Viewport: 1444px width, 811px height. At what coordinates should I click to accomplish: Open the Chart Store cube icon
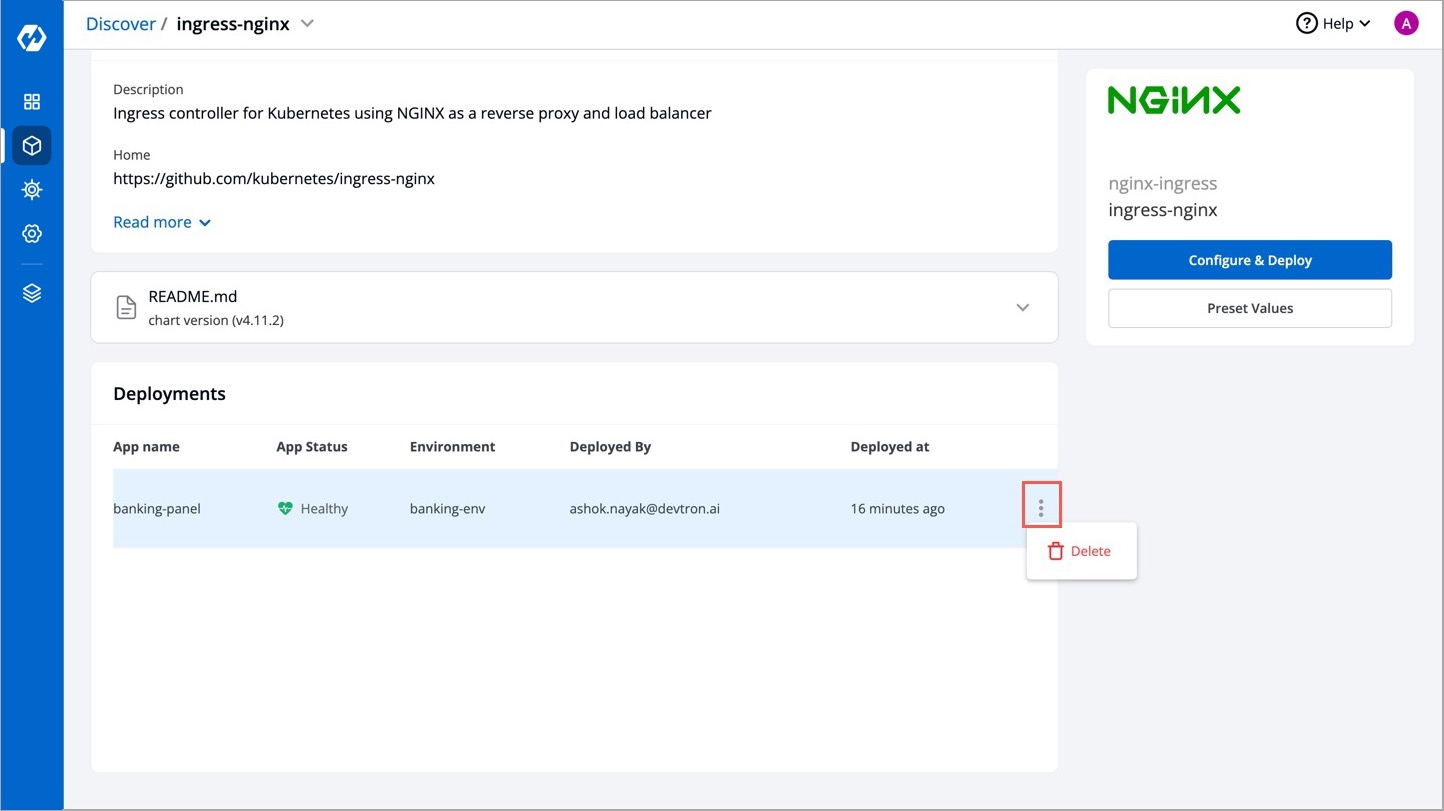coord(32,146)
